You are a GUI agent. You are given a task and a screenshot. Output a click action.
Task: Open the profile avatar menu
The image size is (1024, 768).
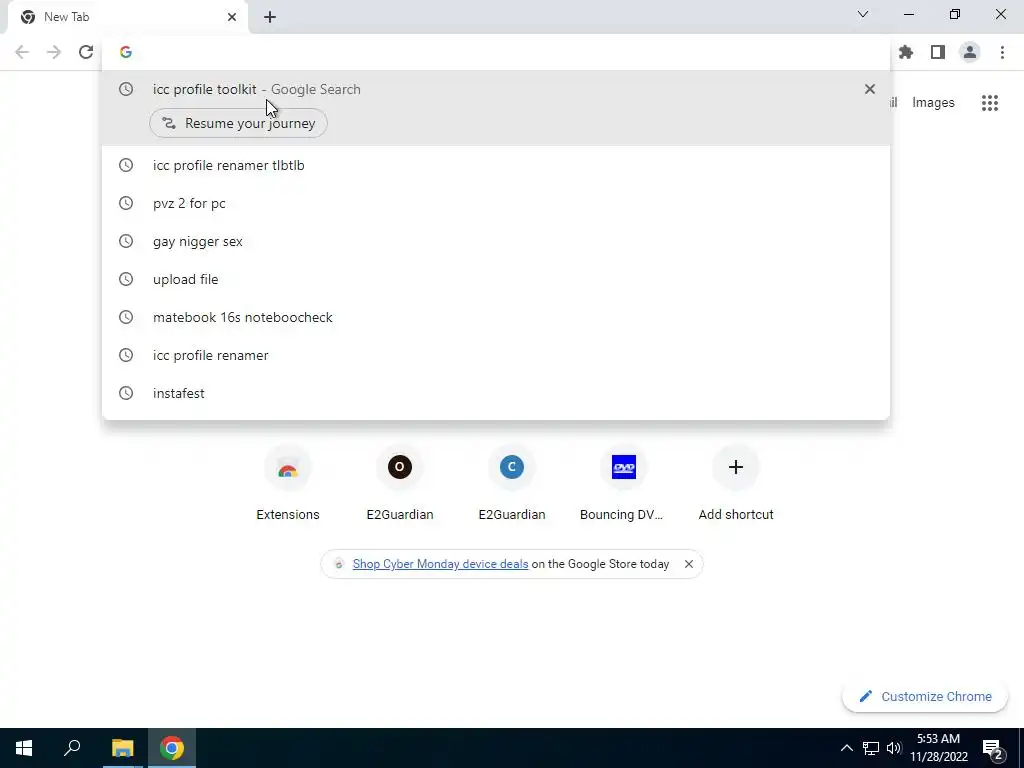[x=970, y=52]
